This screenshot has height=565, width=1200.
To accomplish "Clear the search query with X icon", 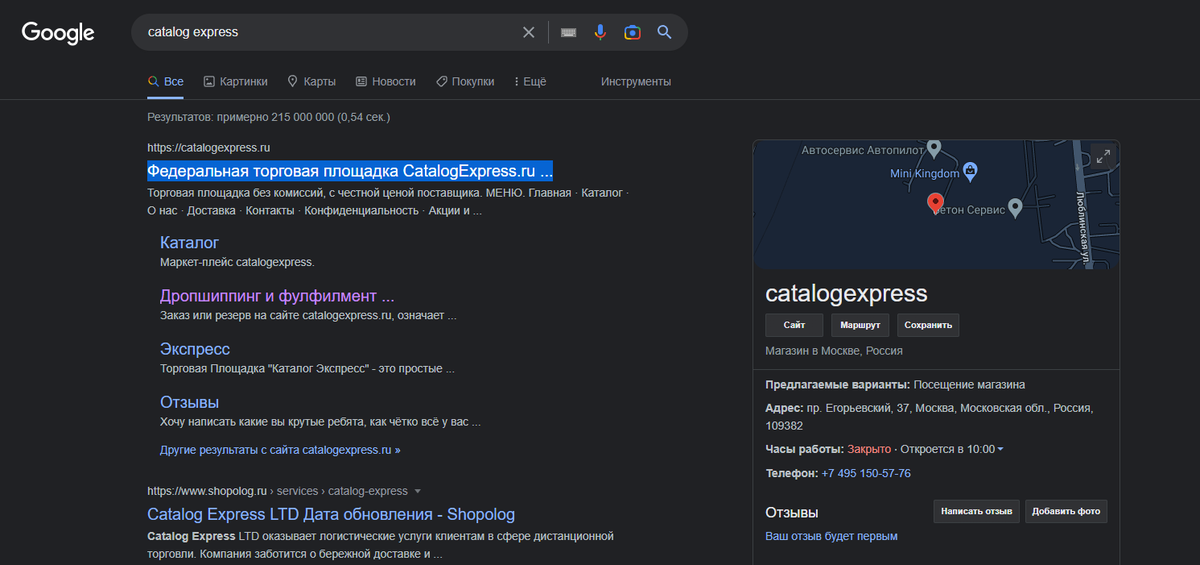I will coord(529,32).
